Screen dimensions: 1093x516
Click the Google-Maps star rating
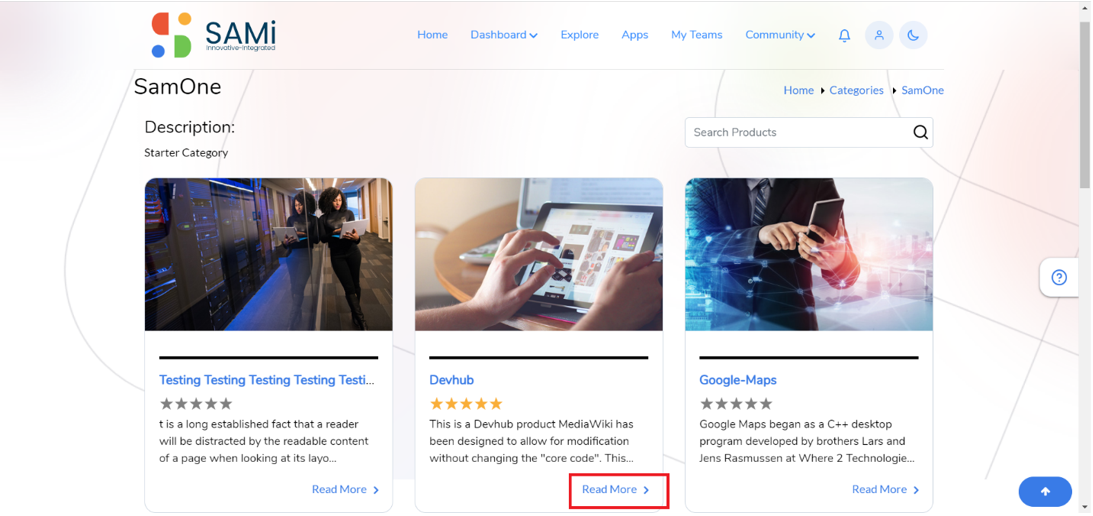pos(736,404)
